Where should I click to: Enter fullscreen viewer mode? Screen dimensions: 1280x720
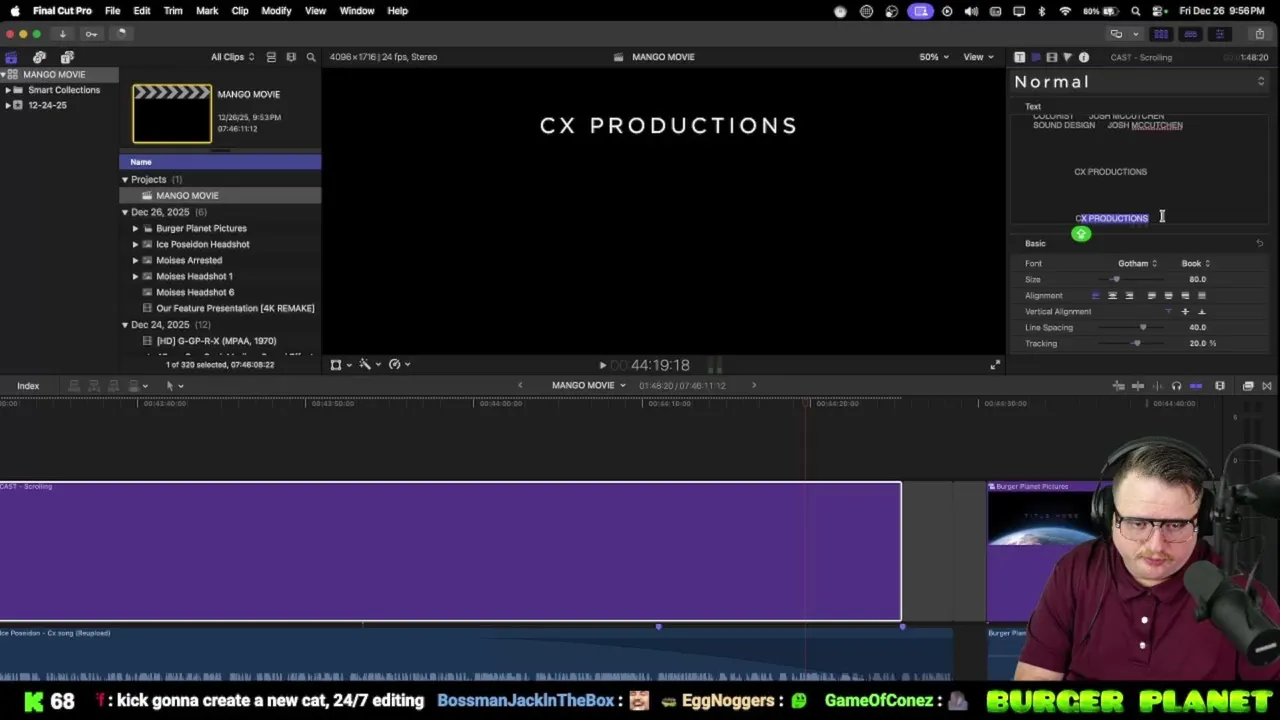click(994, 365)
